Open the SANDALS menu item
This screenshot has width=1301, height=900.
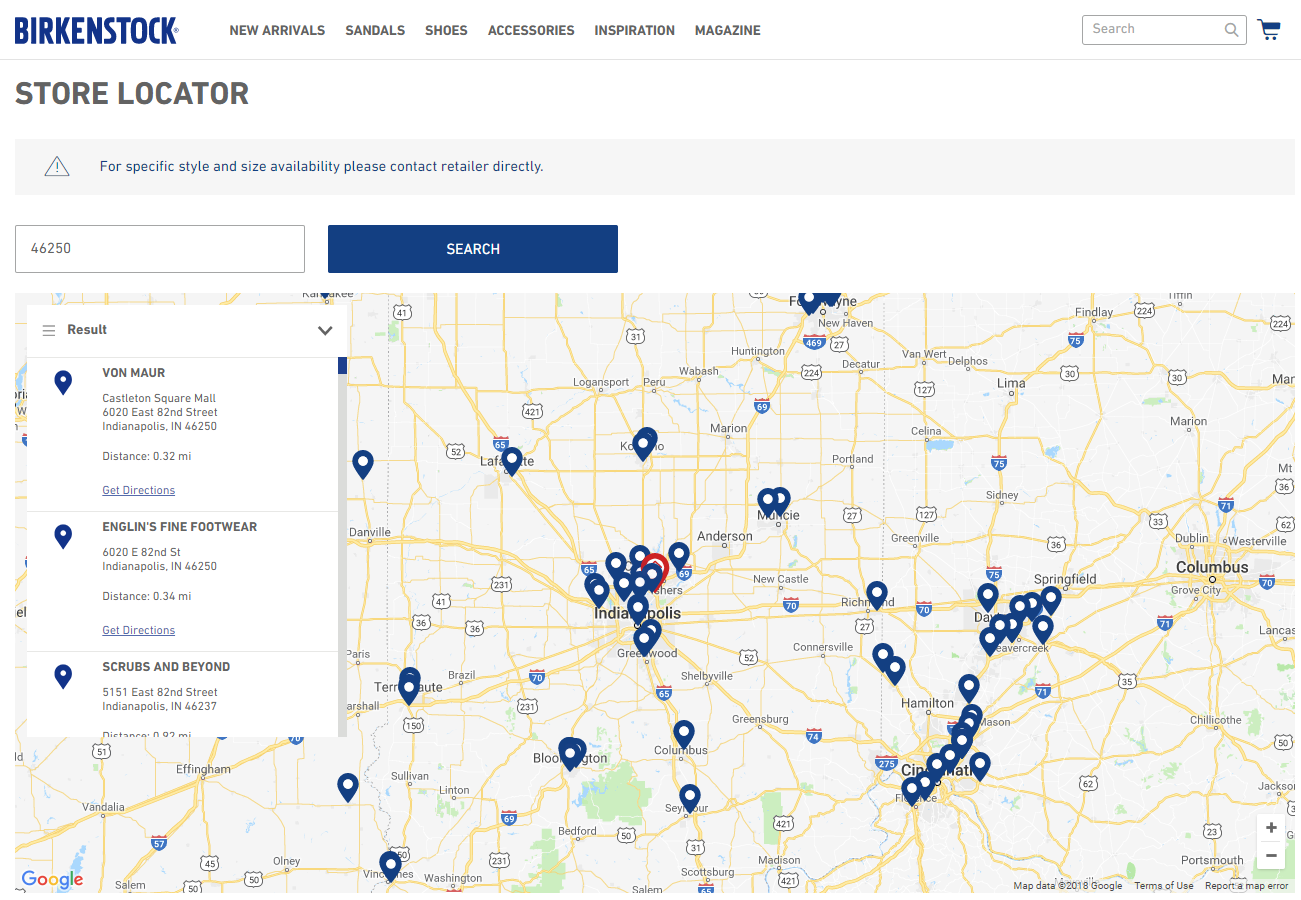pos(375,30)
